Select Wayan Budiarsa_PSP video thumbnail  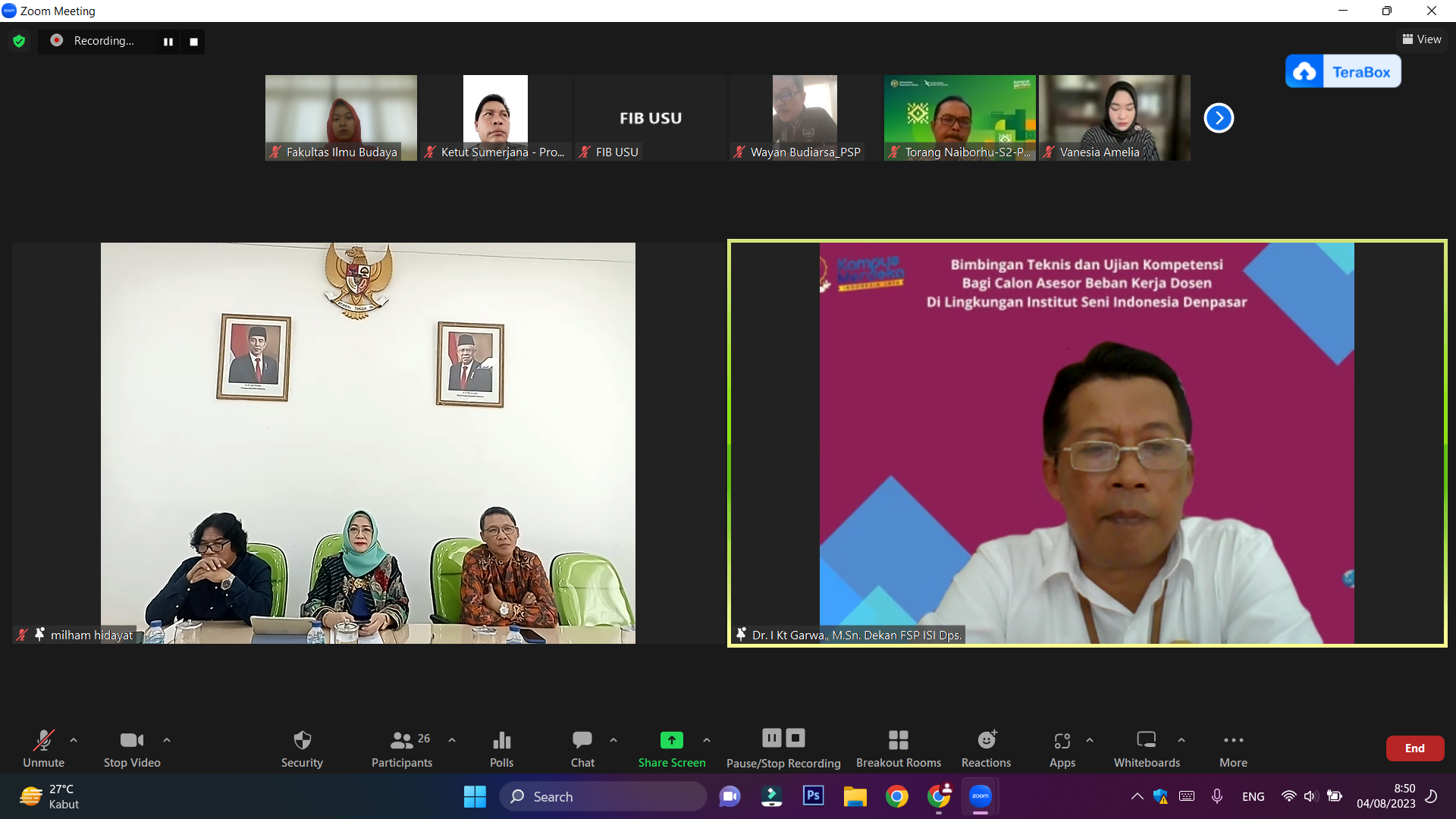(805, 118)
